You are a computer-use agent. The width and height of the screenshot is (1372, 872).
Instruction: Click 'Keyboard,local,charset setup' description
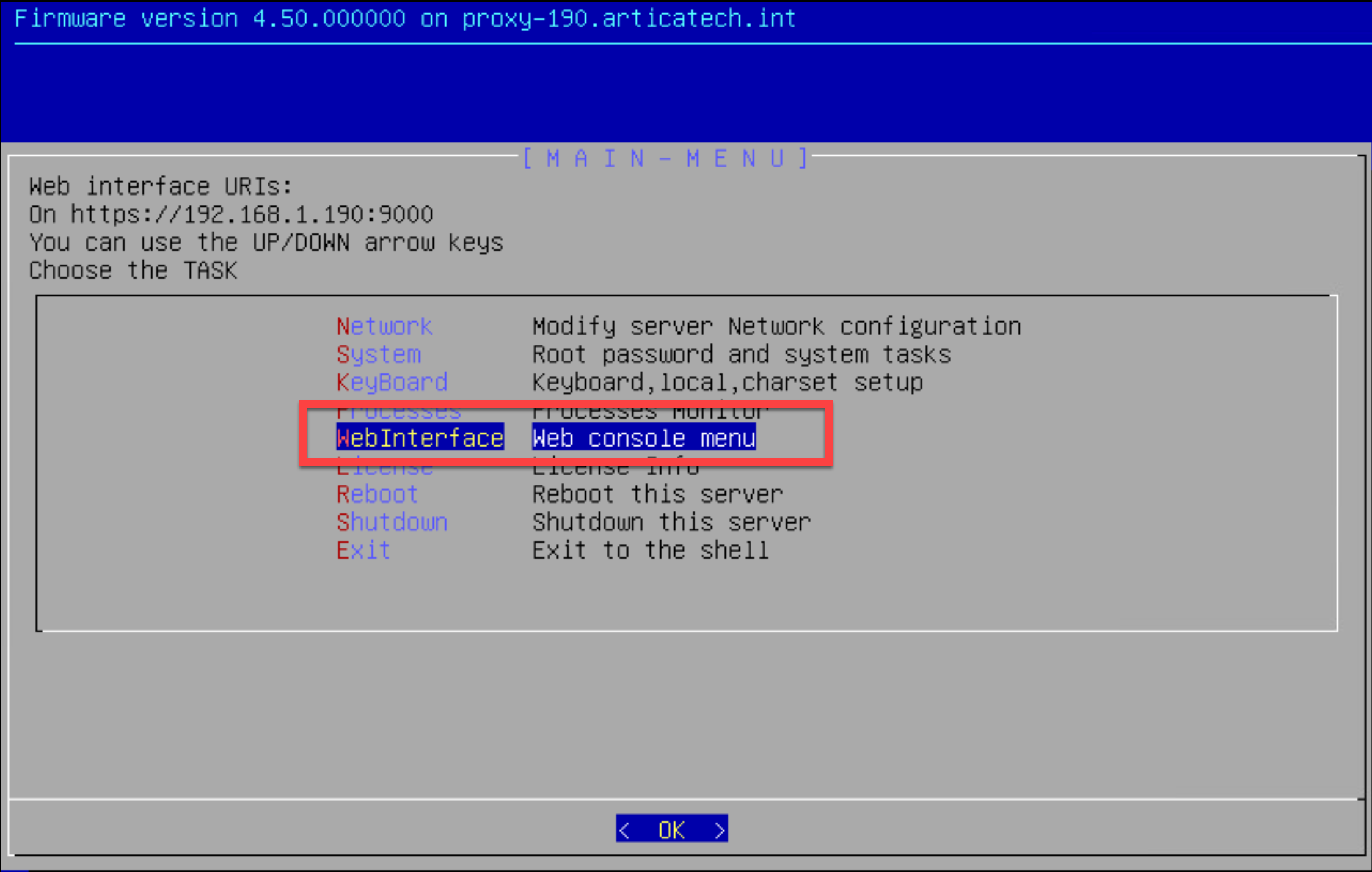[728, 383]
